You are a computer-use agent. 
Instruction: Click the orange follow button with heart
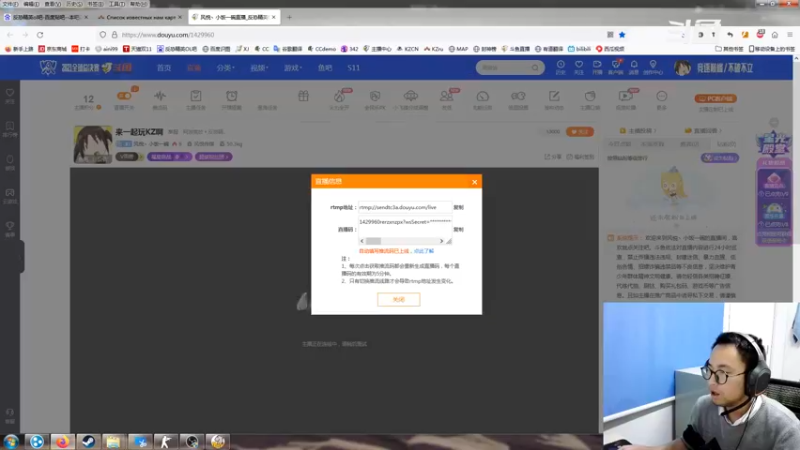[x=580, y=132]
